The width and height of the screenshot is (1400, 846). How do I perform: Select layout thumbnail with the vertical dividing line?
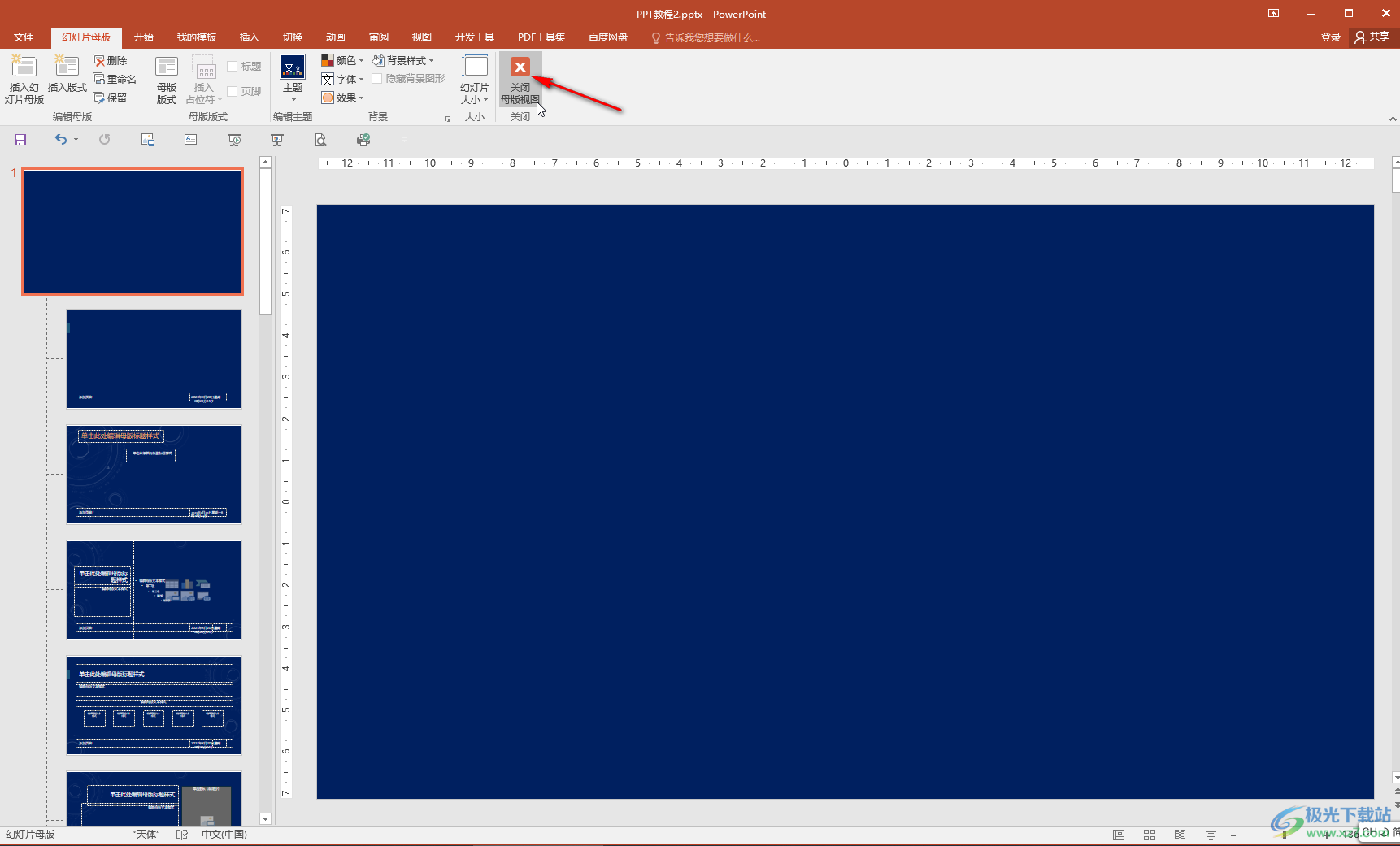154,590
